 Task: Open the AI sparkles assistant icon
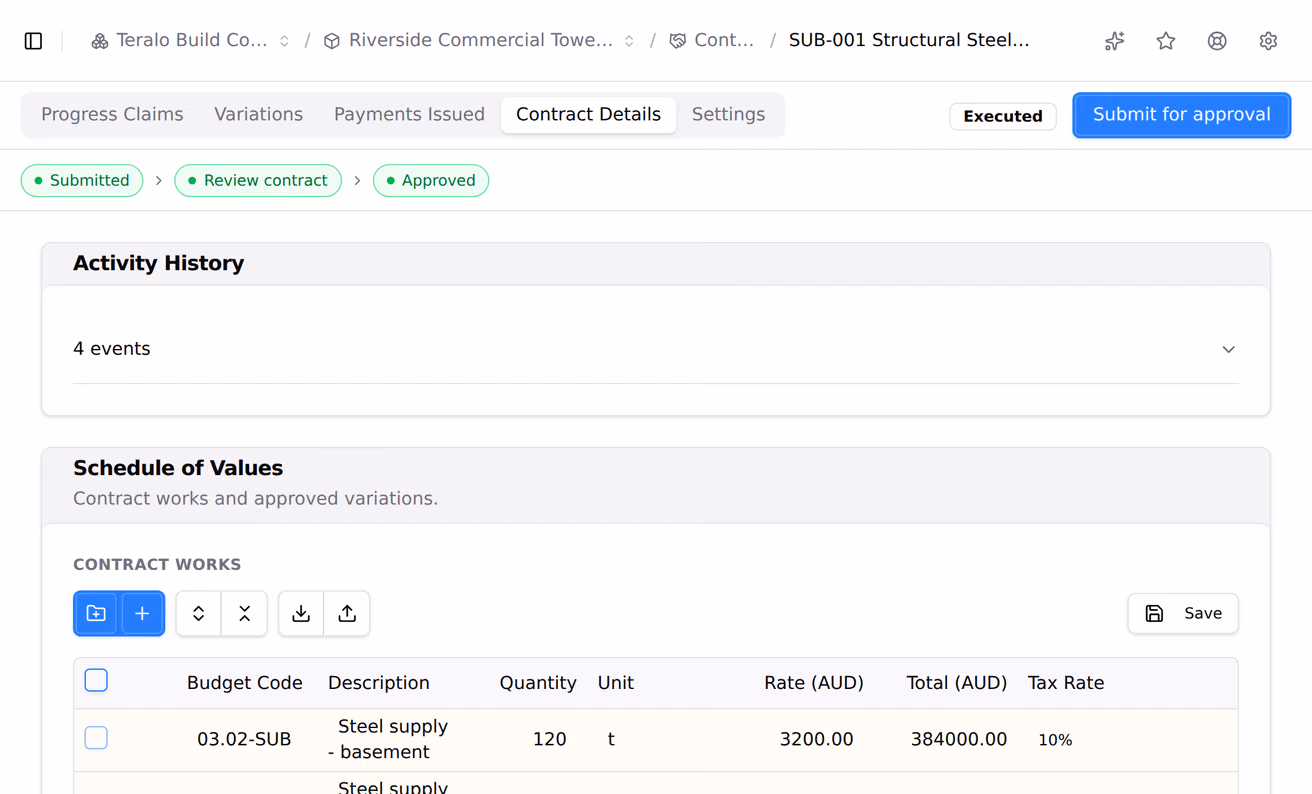(1114, 41)
